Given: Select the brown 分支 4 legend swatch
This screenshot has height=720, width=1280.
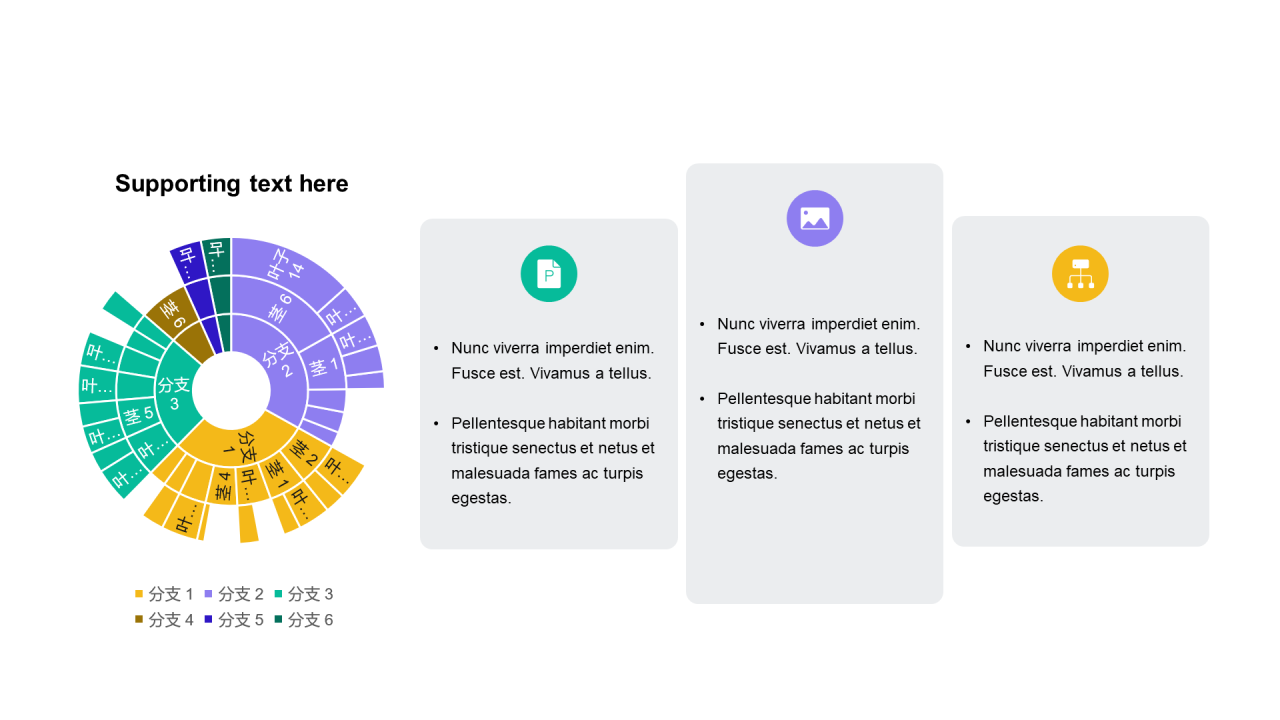Looking at the screenshot, I should pyautogui.click(x=139, y=620).
